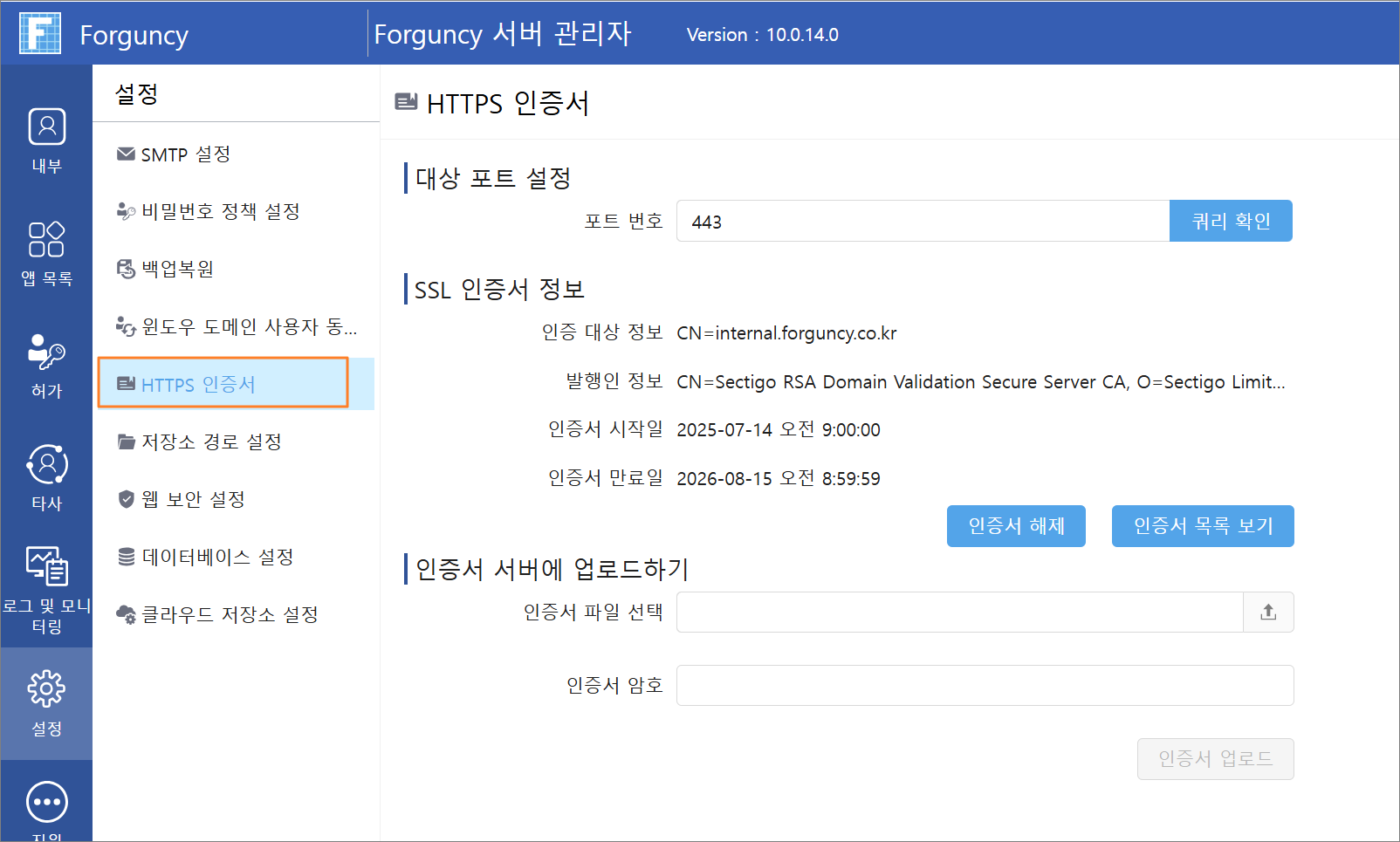This screenshot has height=842, width=1400.
Task: Click the upload icon beside certificate file field
Action: (x=1268, y=613)
